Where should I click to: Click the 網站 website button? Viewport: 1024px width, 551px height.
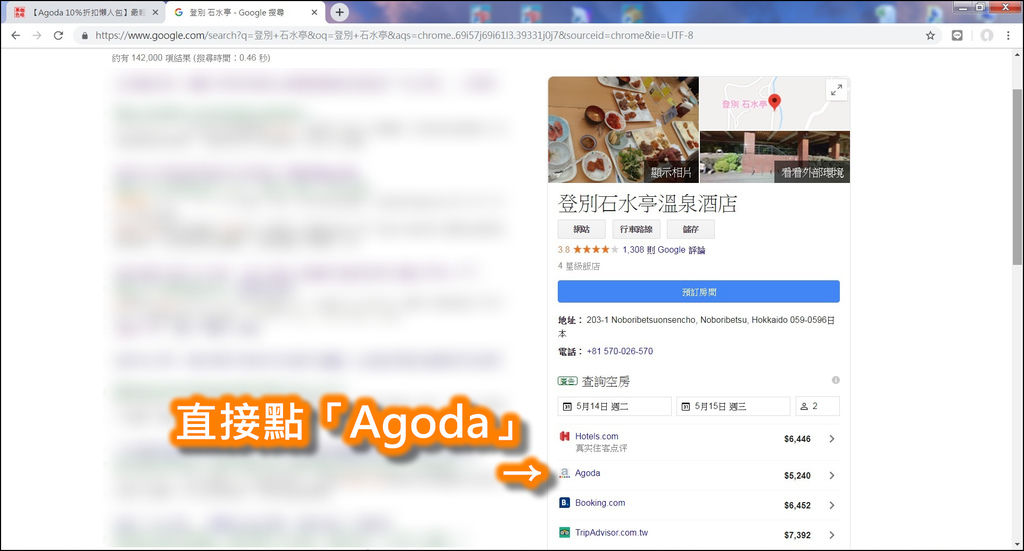(581, 229)
